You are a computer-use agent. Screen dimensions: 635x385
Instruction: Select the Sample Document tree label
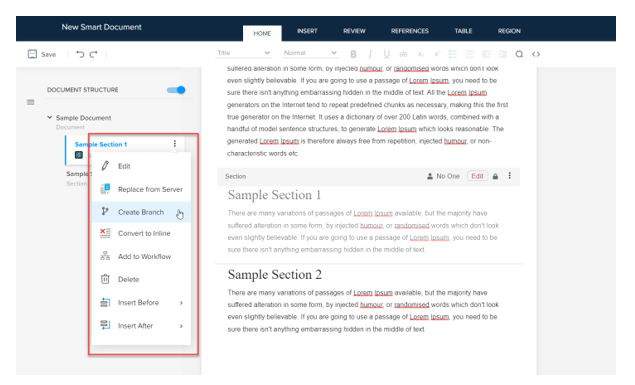[83, 118]
